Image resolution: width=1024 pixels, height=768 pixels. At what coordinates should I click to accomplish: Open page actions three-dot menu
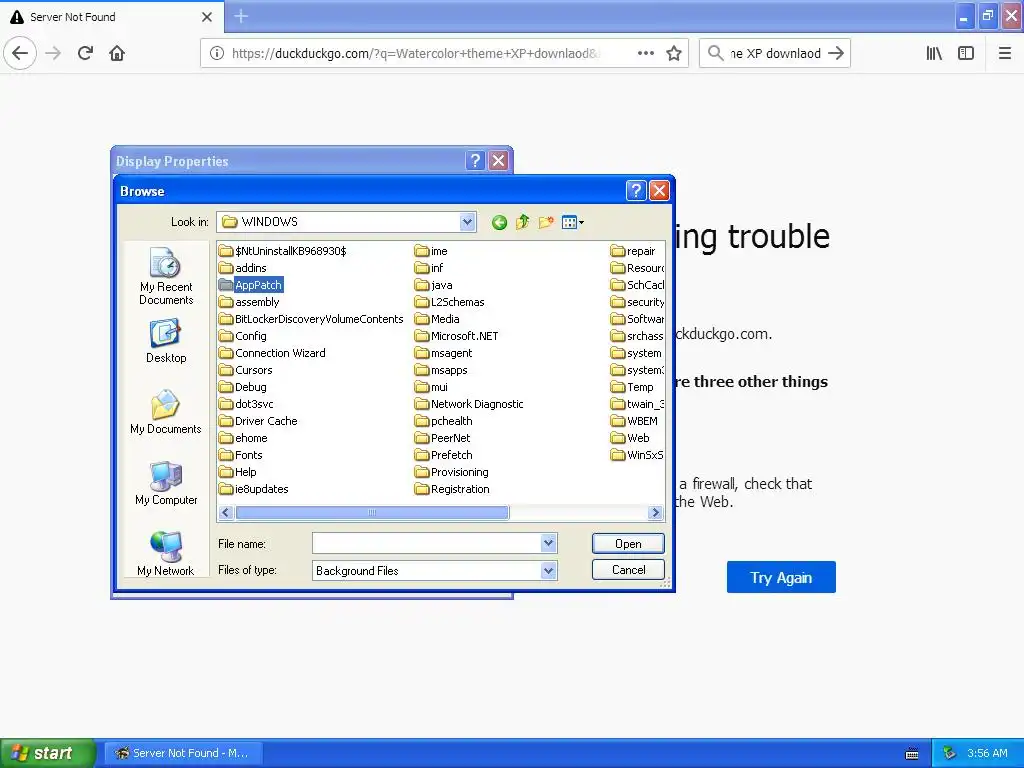(x=646, y=54)
